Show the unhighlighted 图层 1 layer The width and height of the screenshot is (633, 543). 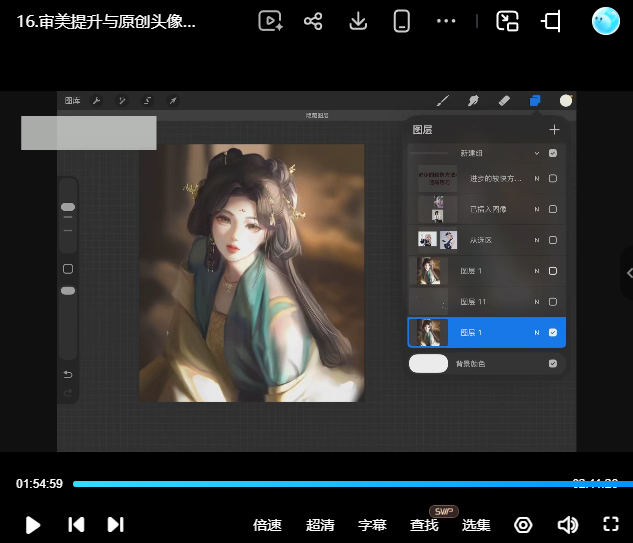(x=553, y=271)
